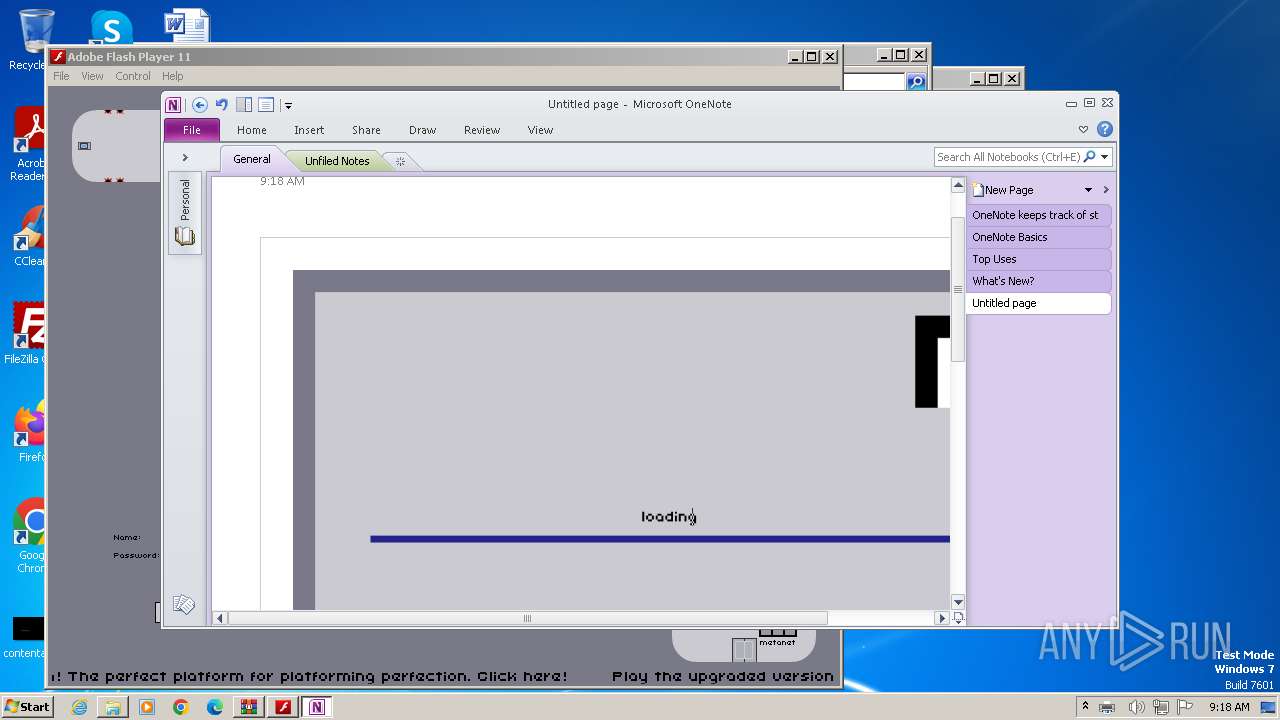Click the WinRAR taskbar button
The width and height of the screenshot is (1280, 720).
249,707
